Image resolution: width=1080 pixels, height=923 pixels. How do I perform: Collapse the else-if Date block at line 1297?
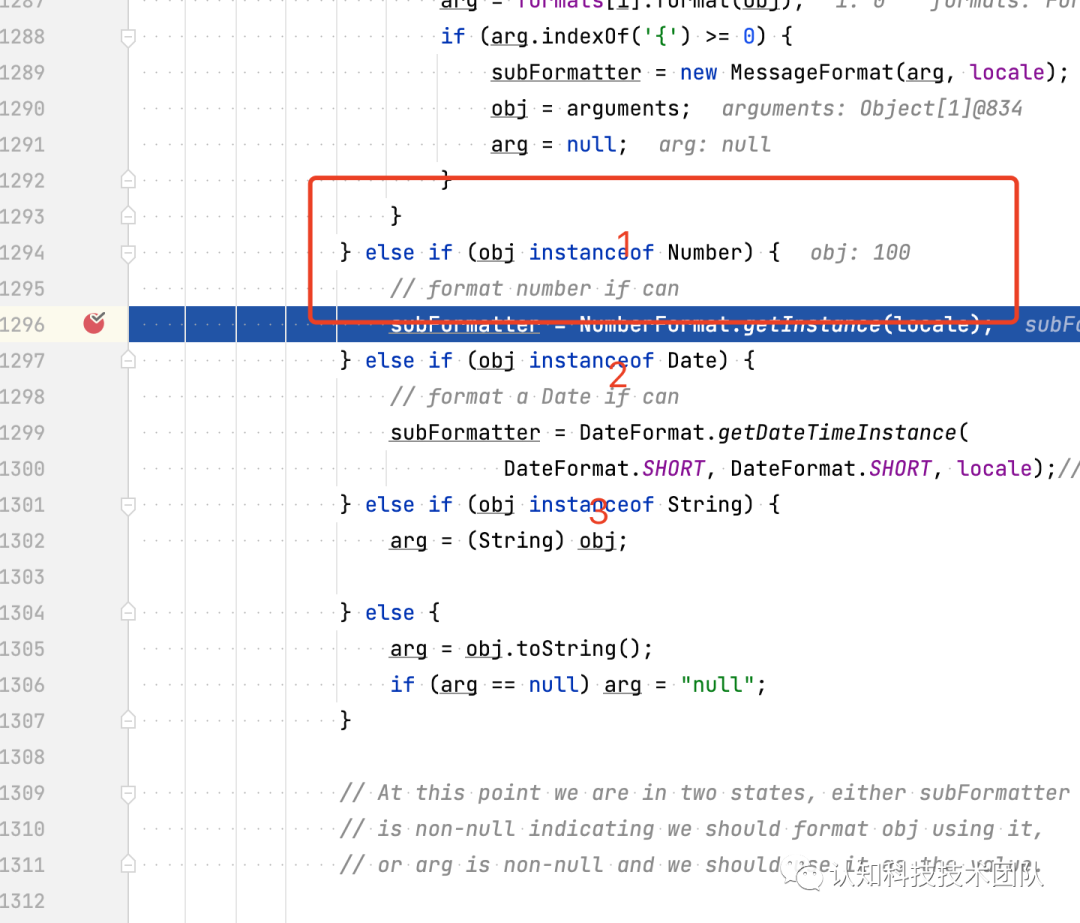(x=127, y=360)
